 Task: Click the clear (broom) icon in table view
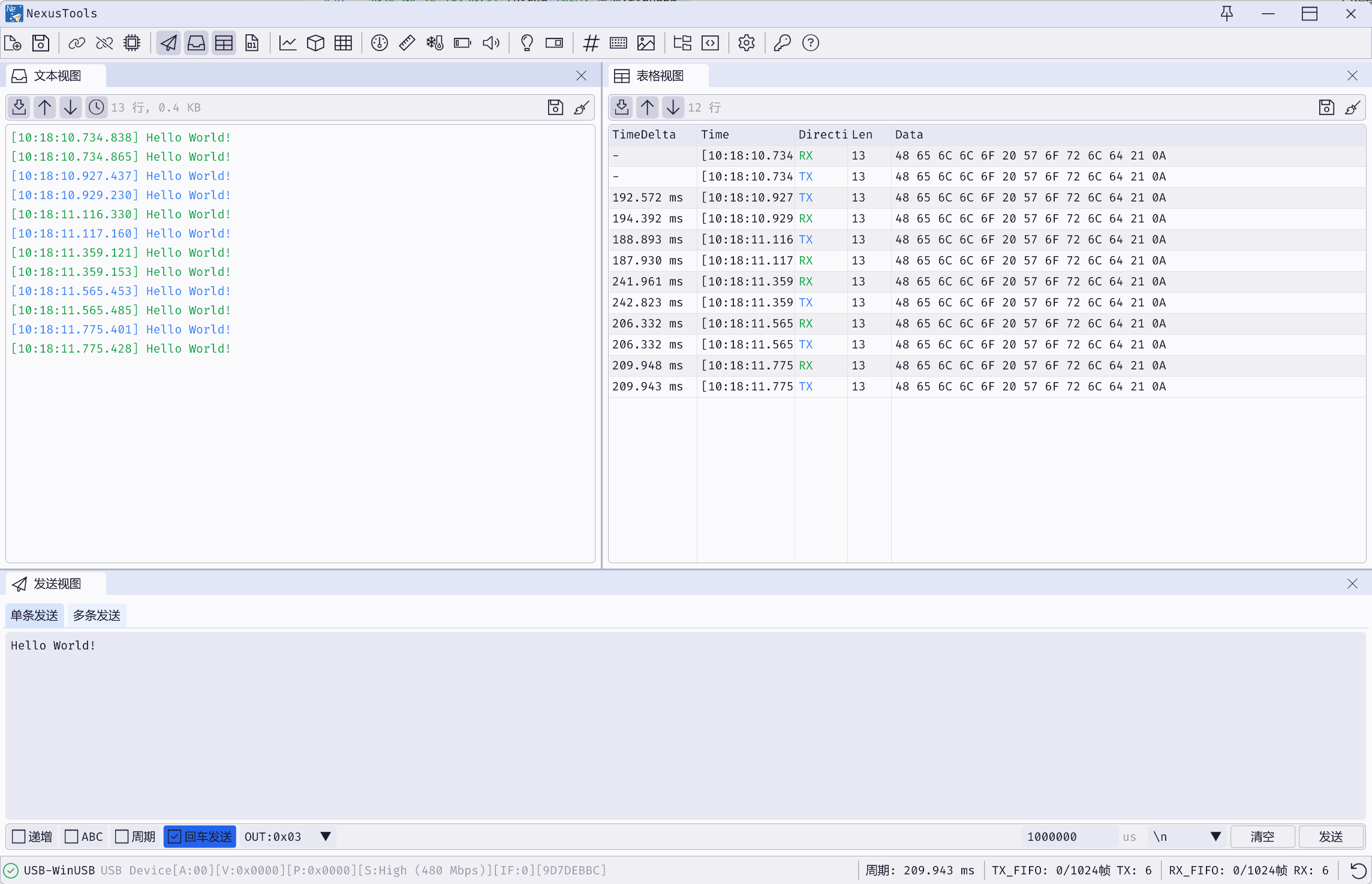point(1352,107)
